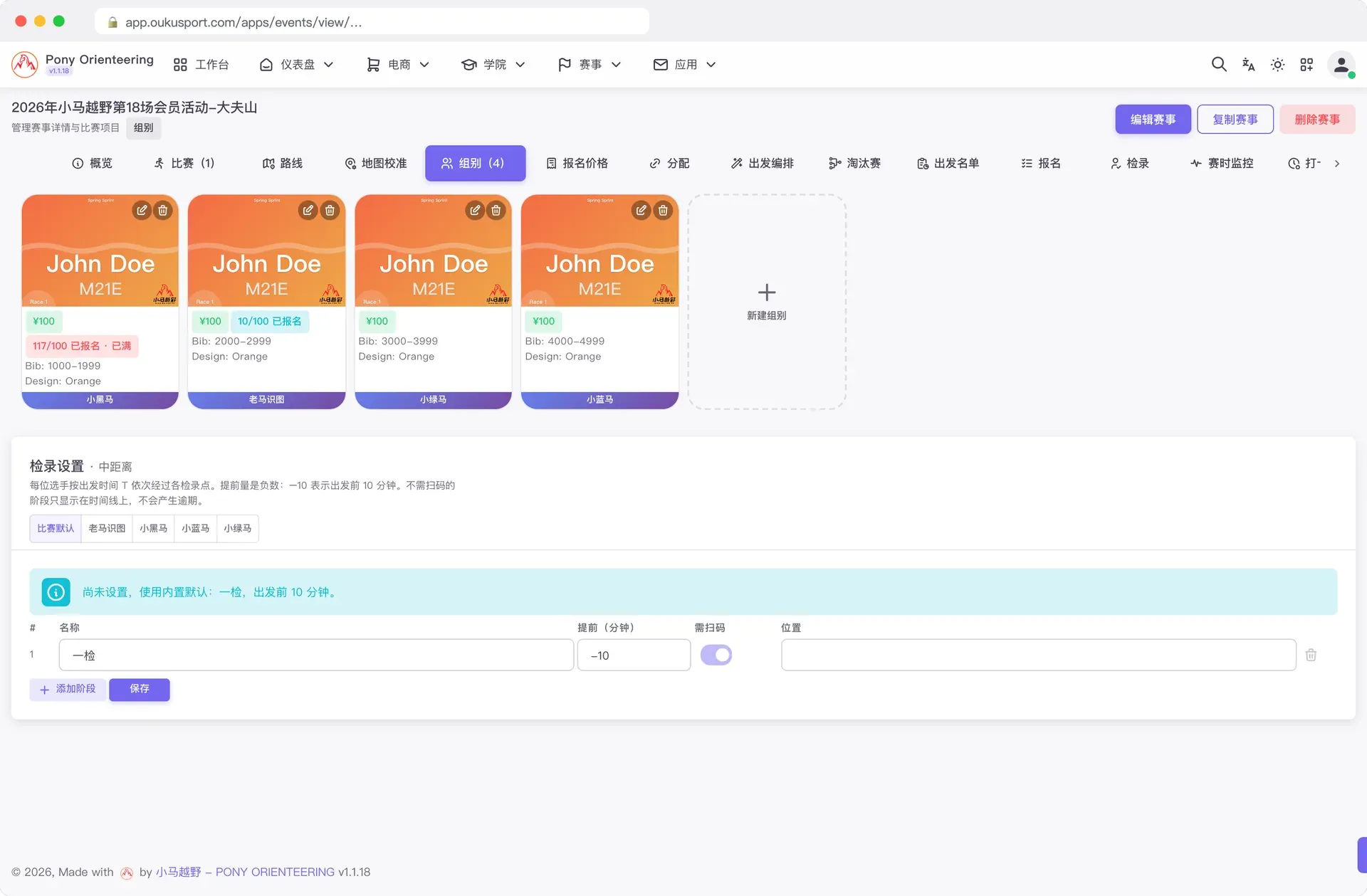Click the 复制赛事 button
The width and height of the screenshot is (1367, 896).
(x=1235, y=120)
